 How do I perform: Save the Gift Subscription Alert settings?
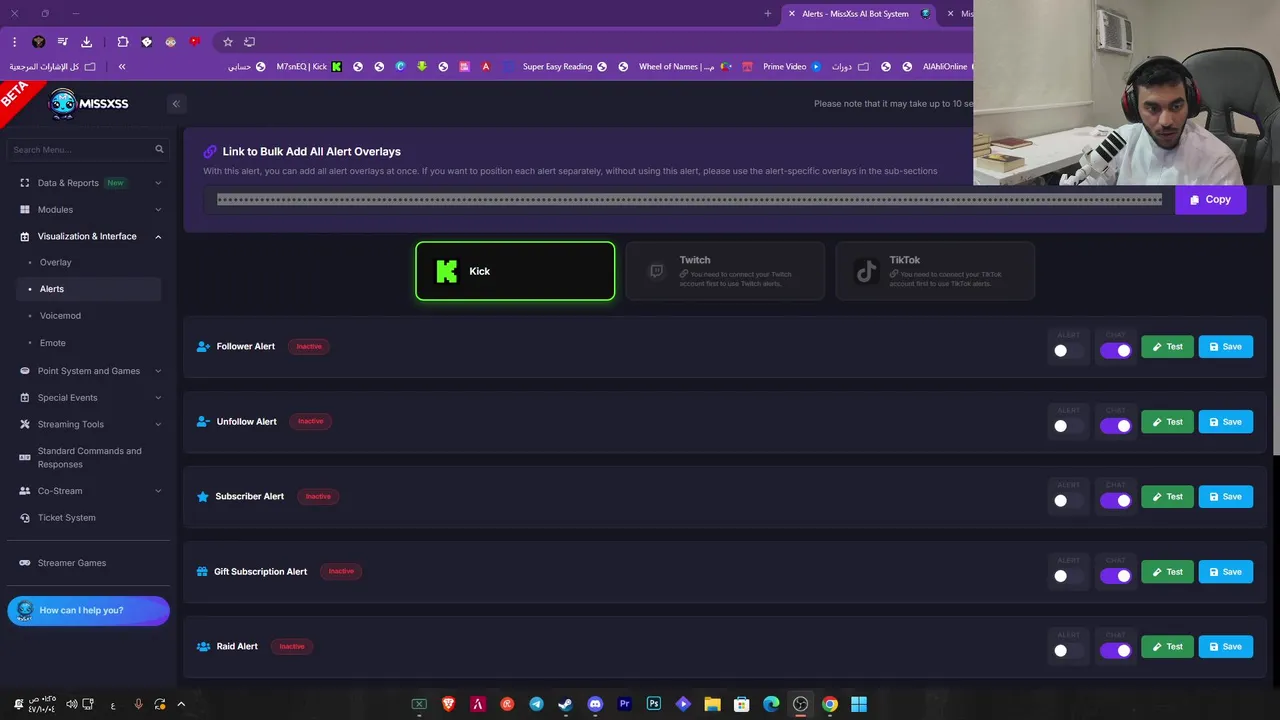tap(1225, 572)
